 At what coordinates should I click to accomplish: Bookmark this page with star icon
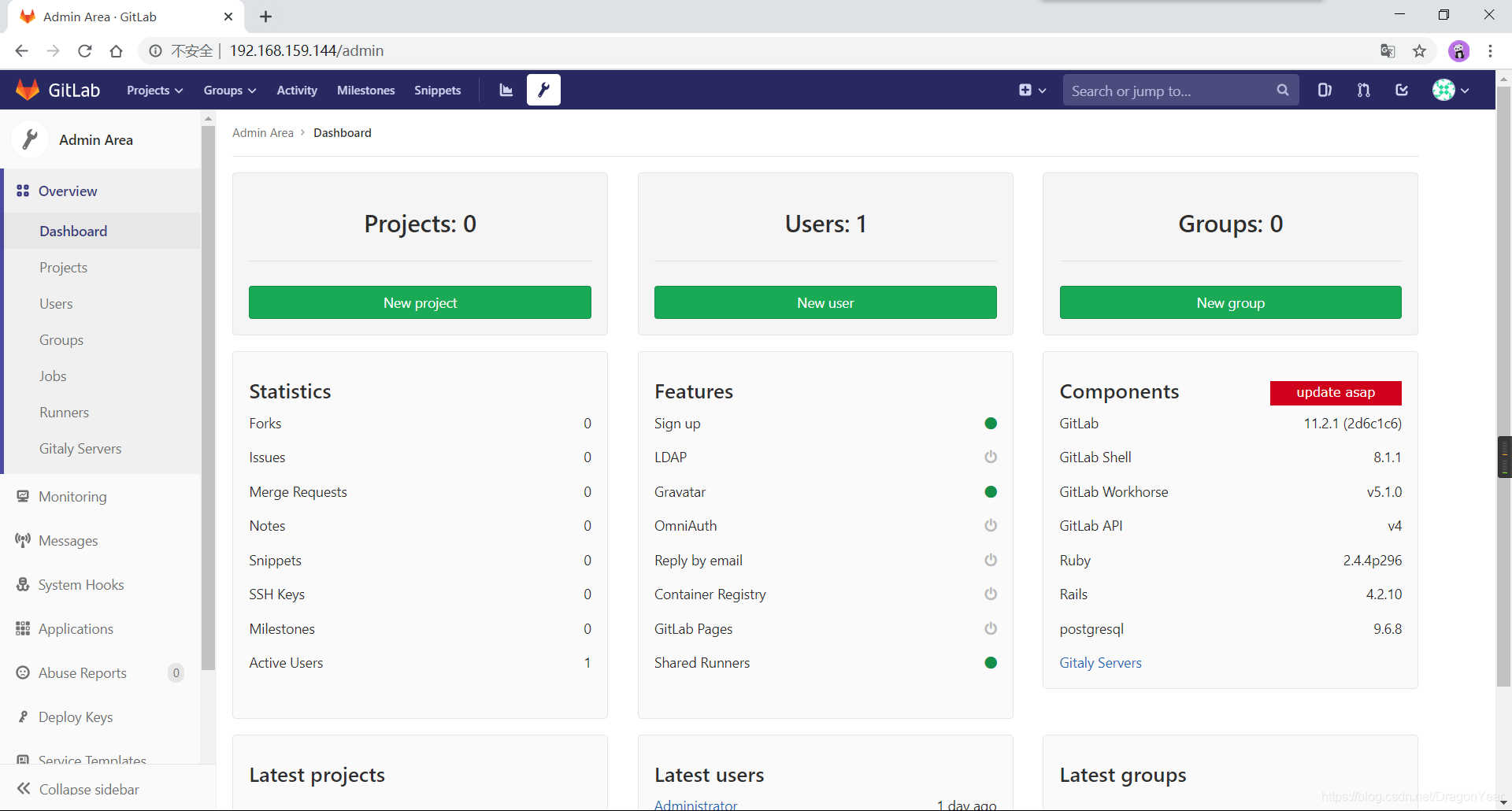1419,50
